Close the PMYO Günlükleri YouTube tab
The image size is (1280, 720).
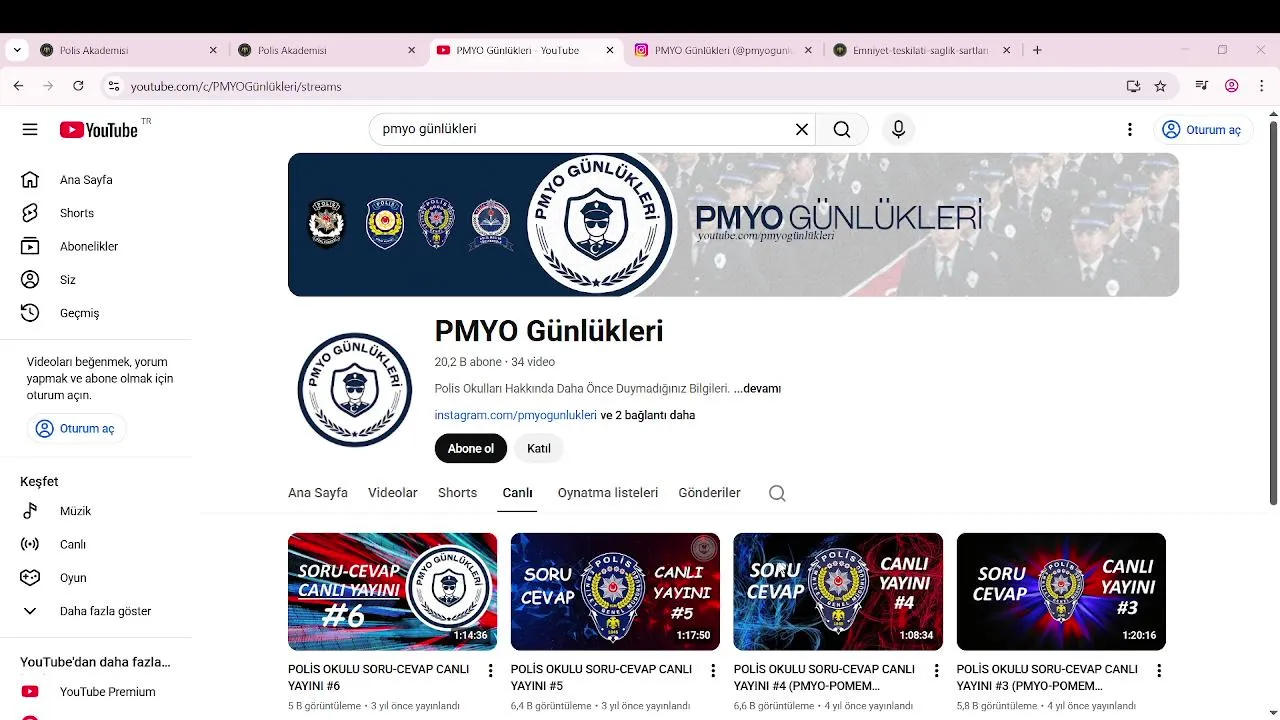point(610,50)
